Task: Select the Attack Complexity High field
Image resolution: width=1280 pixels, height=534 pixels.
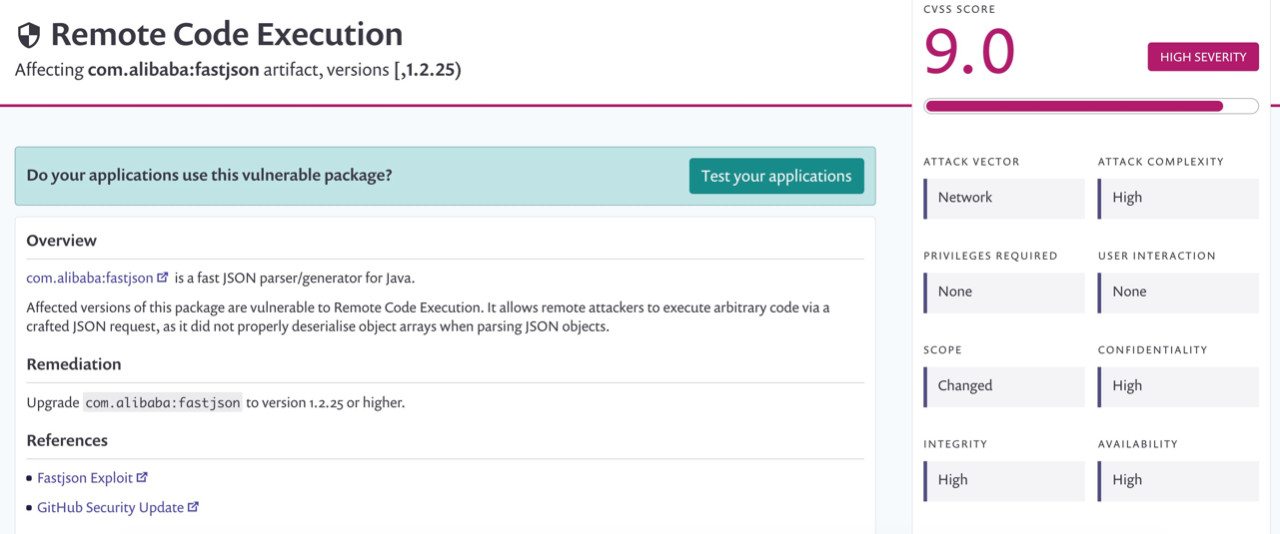Action: pyautogui.click(x=1178, y=198)
